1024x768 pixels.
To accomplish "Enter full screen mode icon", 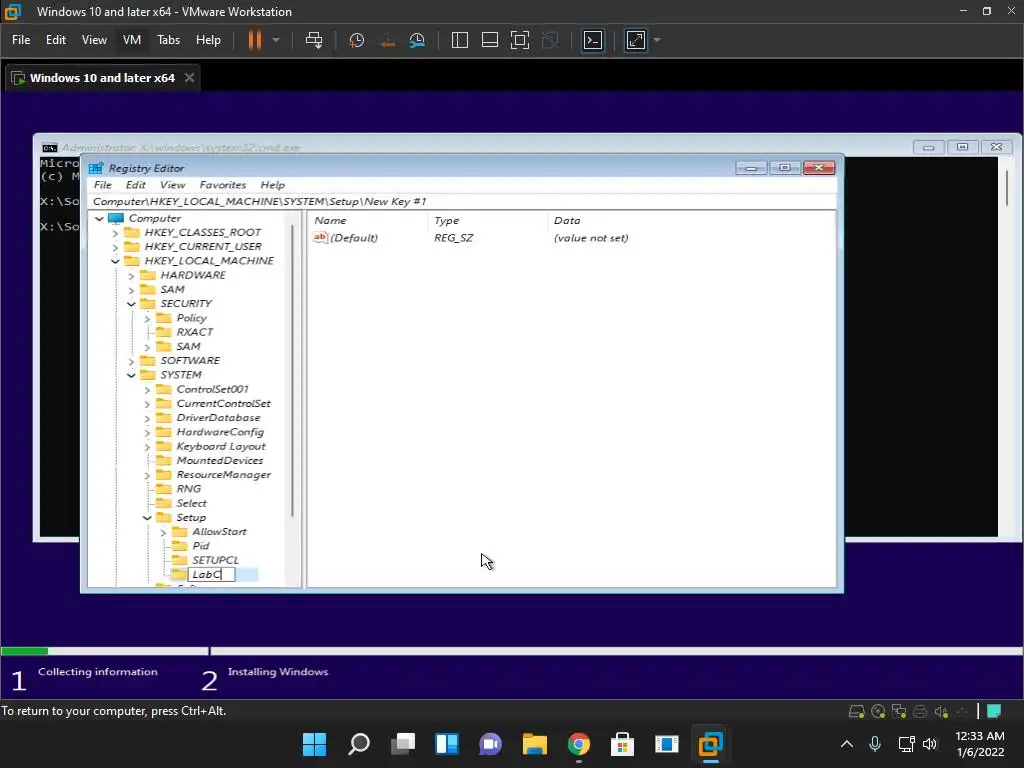I will point(520,40).
